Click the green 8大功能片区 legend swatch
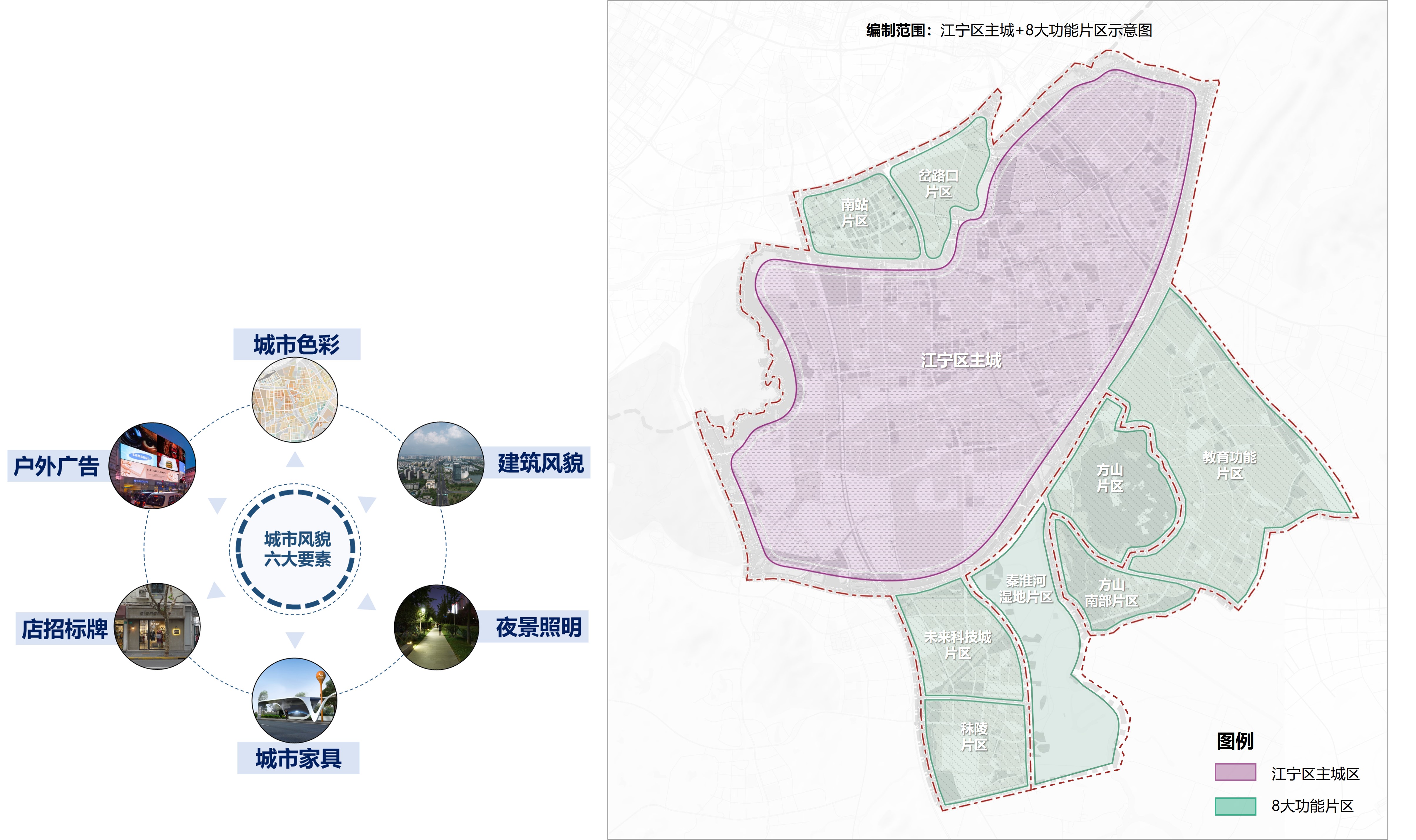Screen dimensions: 1416x840 pyautogui.click(x=1235, y=806)
